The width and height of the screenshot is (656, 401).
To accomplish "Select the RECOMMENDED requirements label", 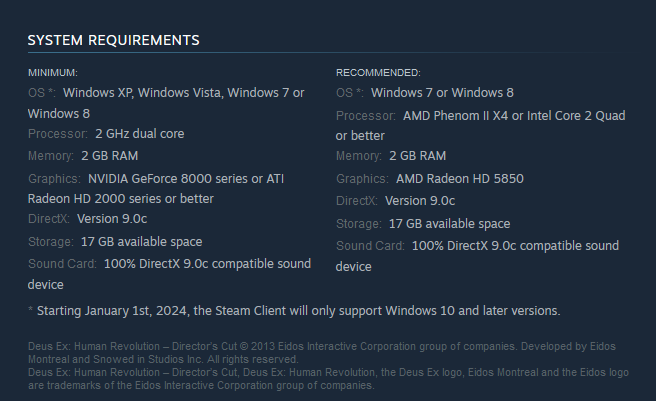I will tap(378, 72).
